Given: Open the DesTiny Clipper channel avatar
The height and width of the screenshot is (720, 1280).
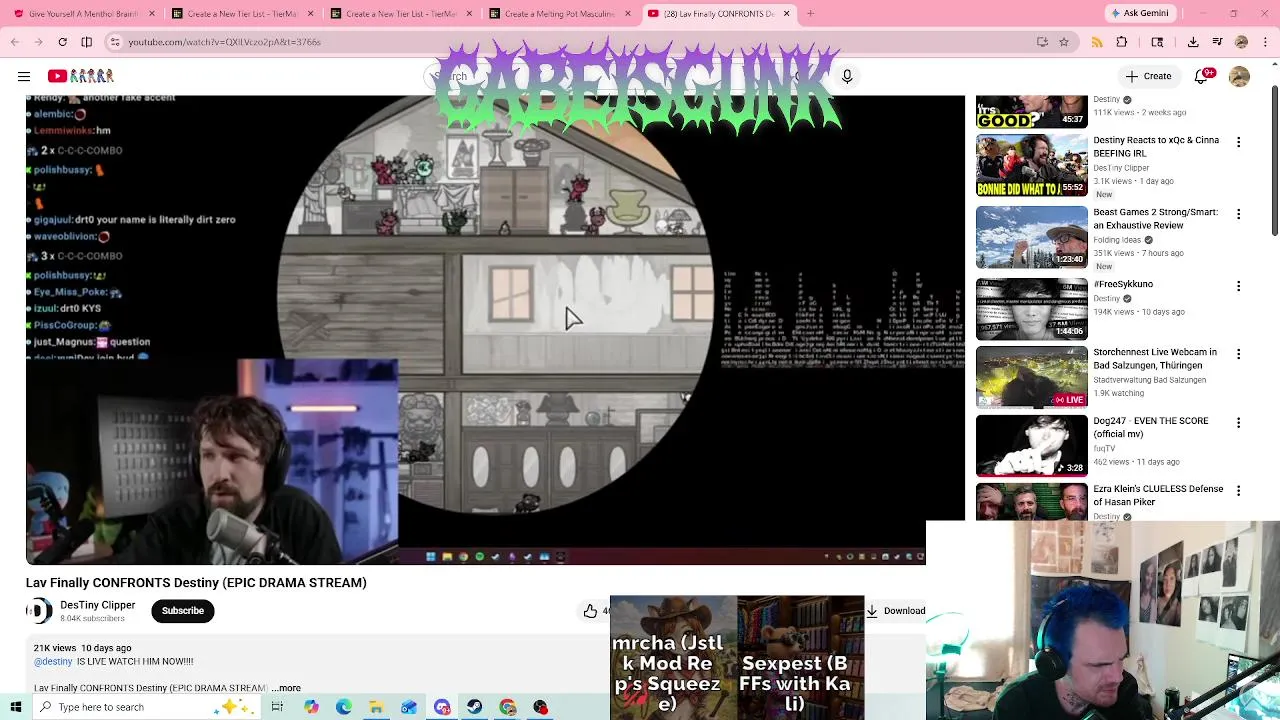Looking at the screenshot, I should (39, 611).
